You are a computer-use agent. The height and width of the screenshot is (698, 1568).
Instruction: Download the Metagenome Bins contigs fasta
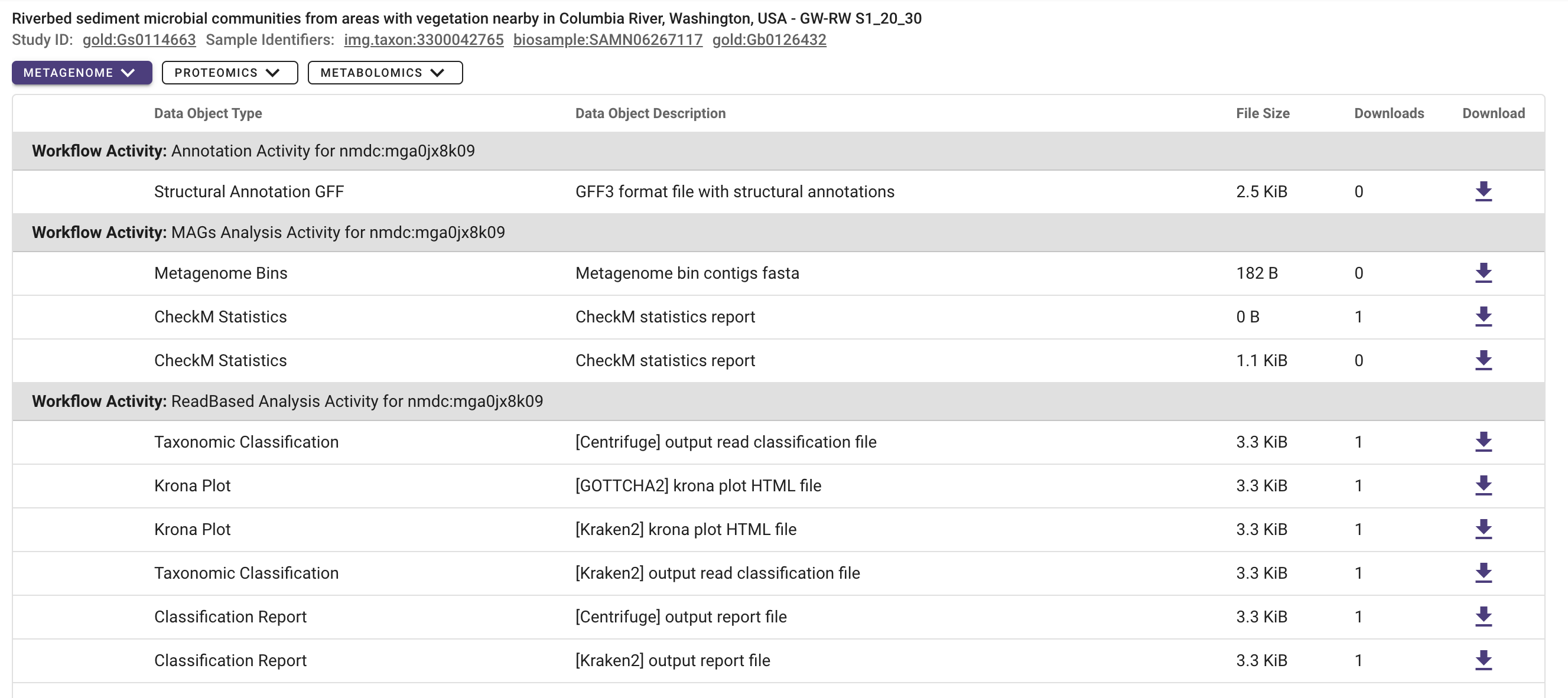1484,273
